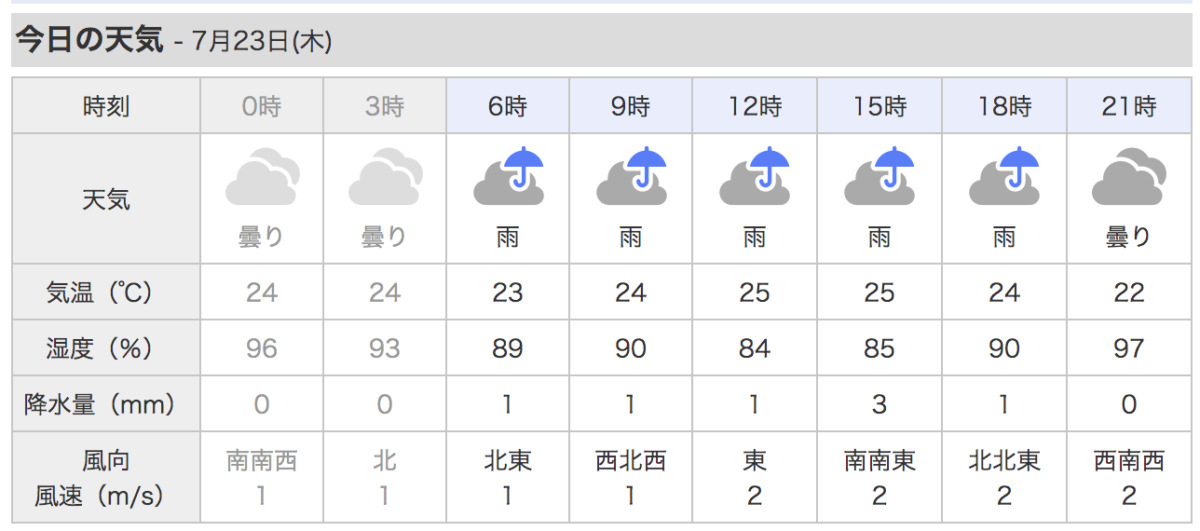Image resolution: width=1200 pixels, height=531 pixels.
Task: Select the rain icon under 18時
Action: click(1004, 177)
